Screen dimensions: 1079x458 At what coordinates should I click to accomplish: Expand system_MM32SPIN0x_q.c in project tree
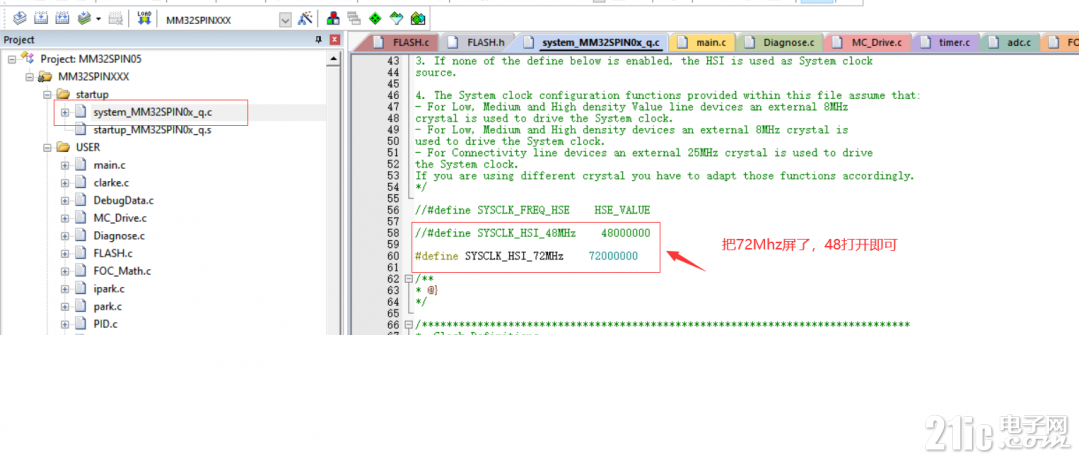tap(65, 112)
